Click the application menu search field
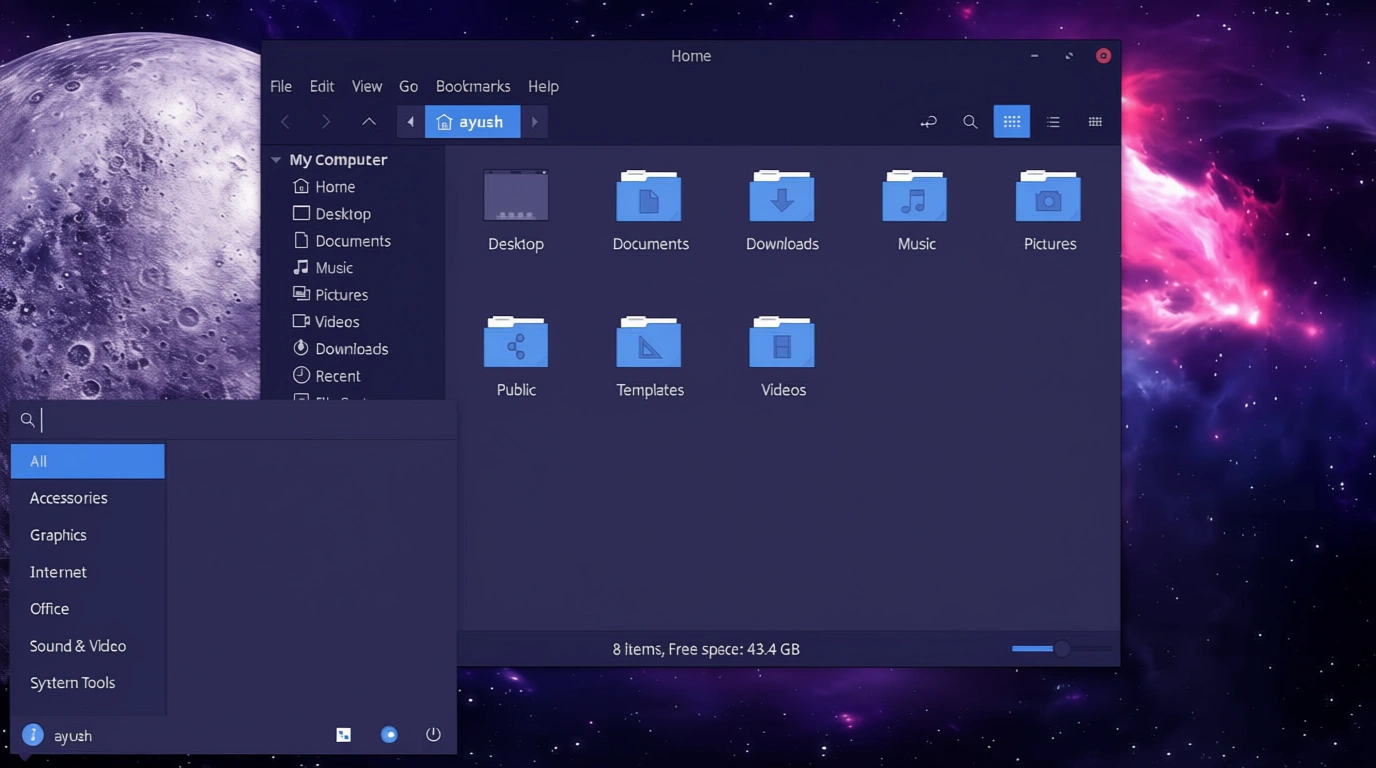The width and height of the screenshot is (1376, 768). point(240,420)
